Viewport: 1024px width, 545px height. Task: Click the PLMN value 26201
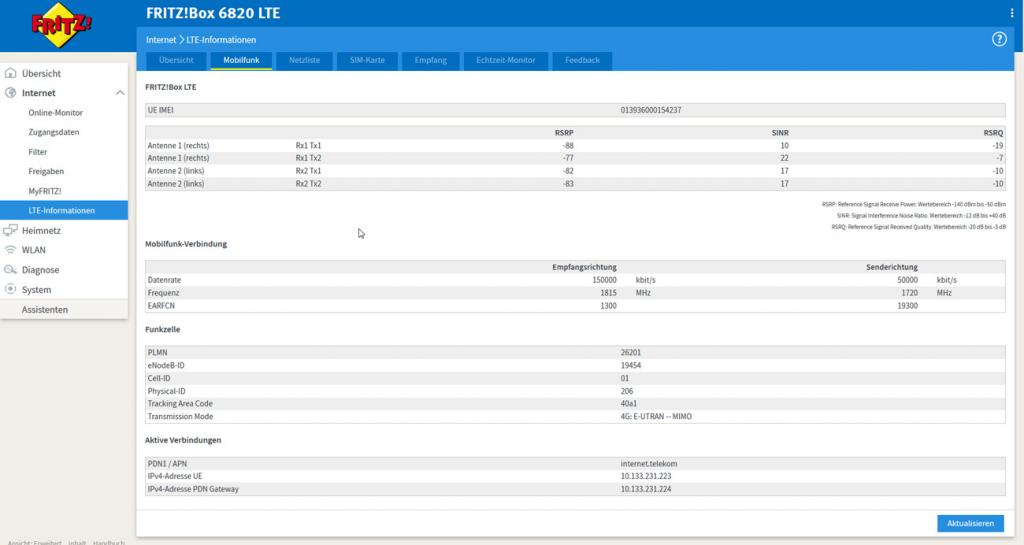pos(630,352)
